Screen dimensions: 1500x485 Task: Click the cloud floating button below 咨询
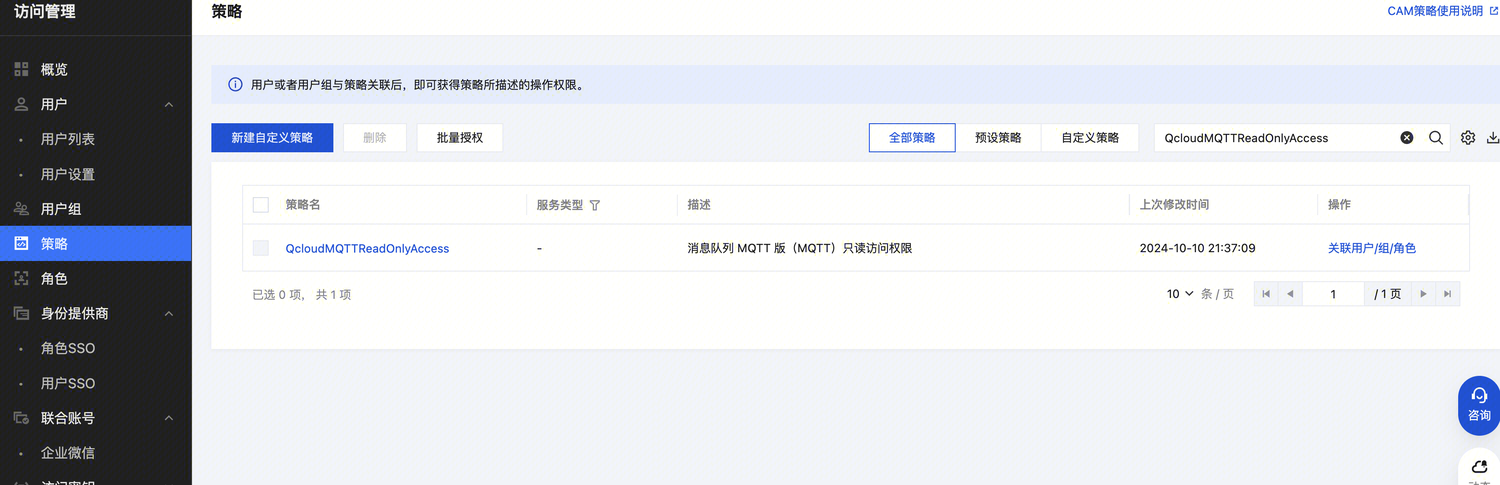click(x=1480, y=468)
